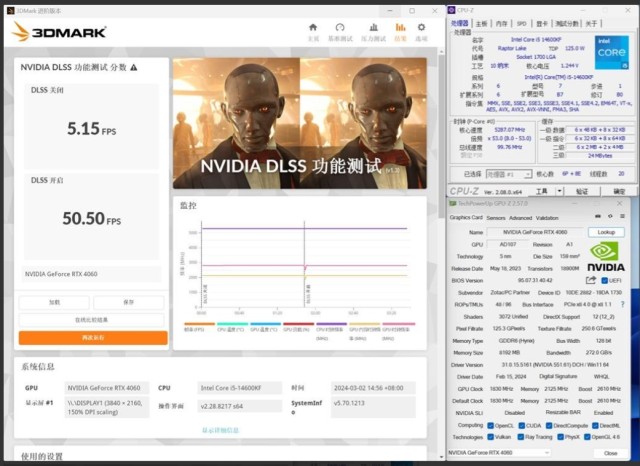The image size is (640, 466).
Task: Click the warning triangle beside the DLSS score title
Action: [x=133, y=68]
